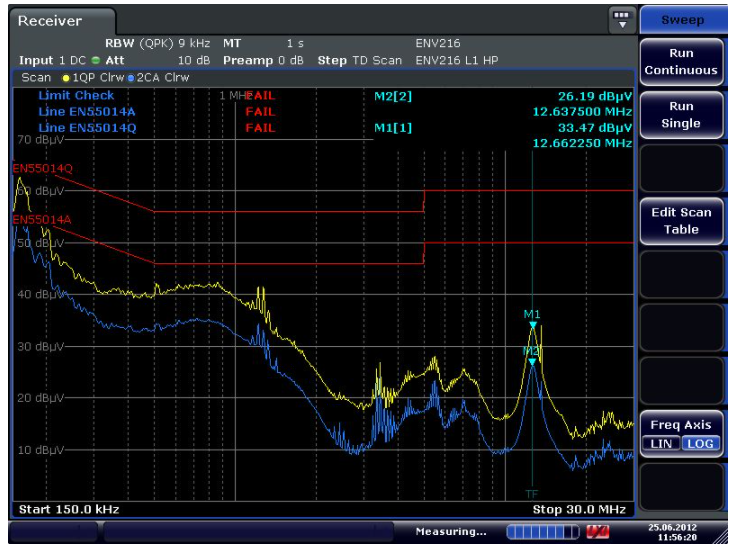Click Line EN55014A FAIL result
Viewport: 737px width, 544px height.
pos(260,112)
